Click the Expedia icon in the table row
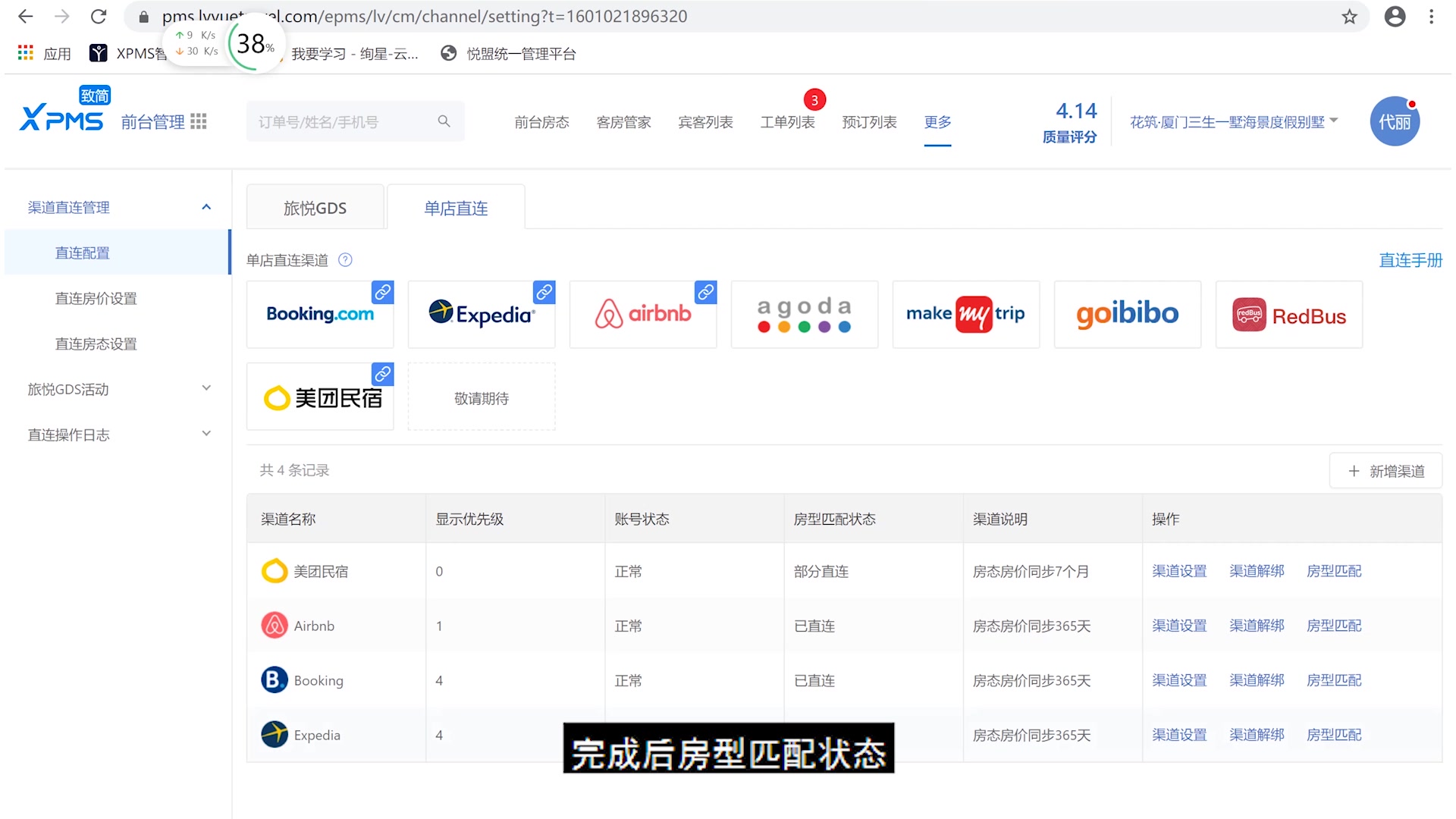This screenshot has height=819, width=1456. coord(275,734)
